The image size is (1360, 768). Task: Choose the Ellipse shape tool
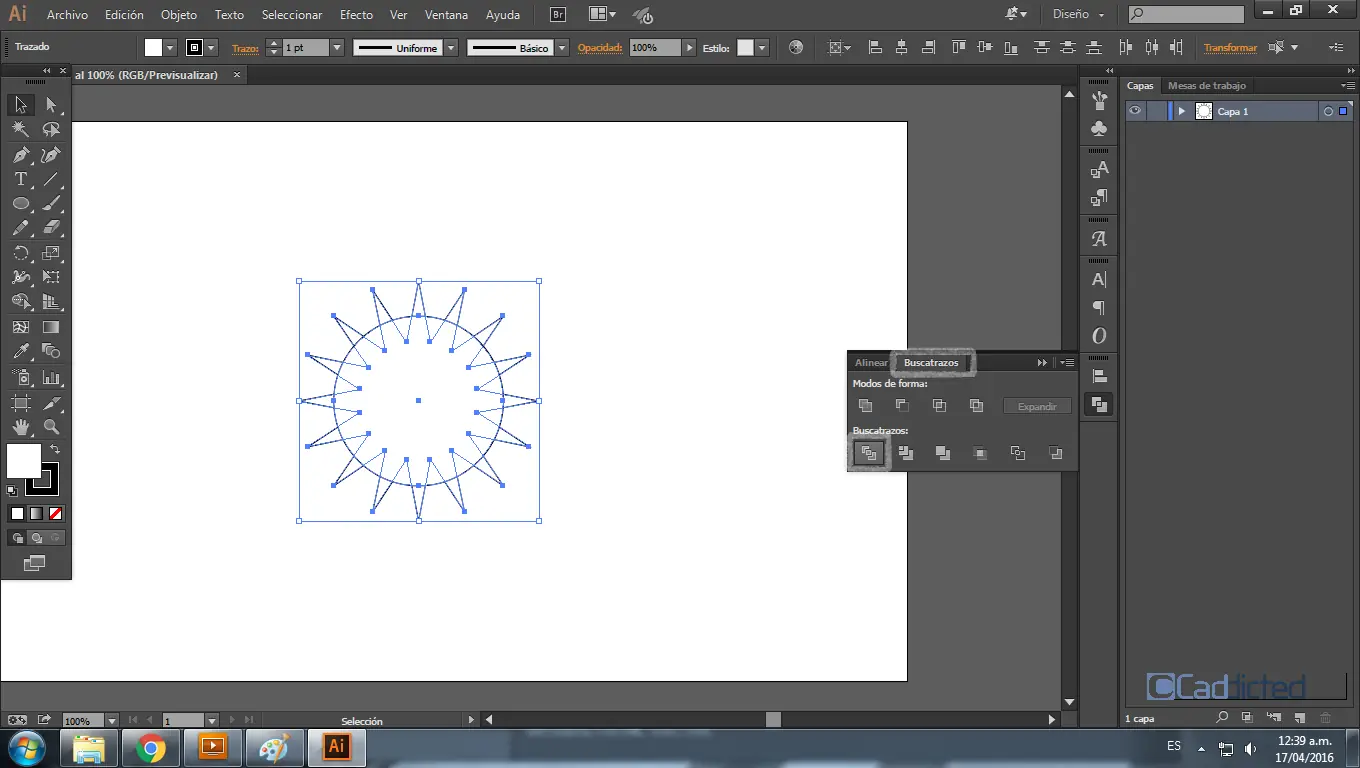tap(20, 204)
